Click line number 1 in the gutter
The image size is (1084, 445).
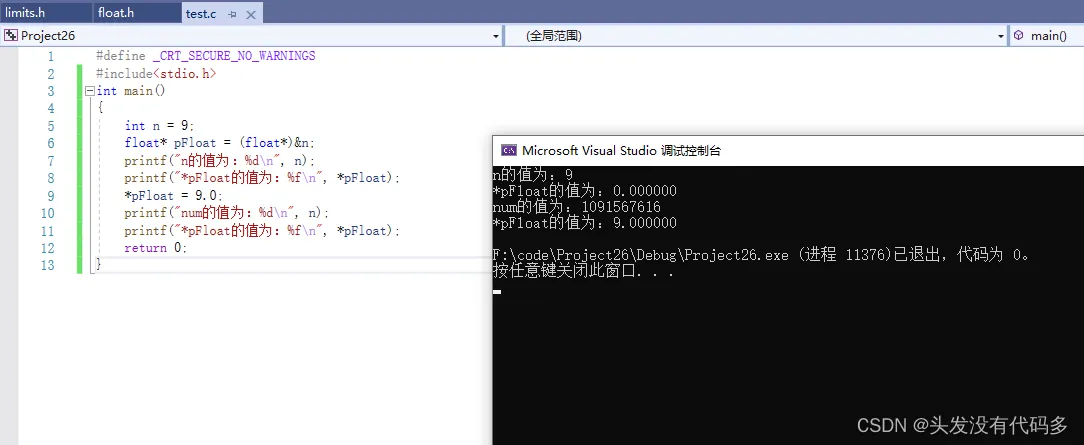click(x=50, y=57)
